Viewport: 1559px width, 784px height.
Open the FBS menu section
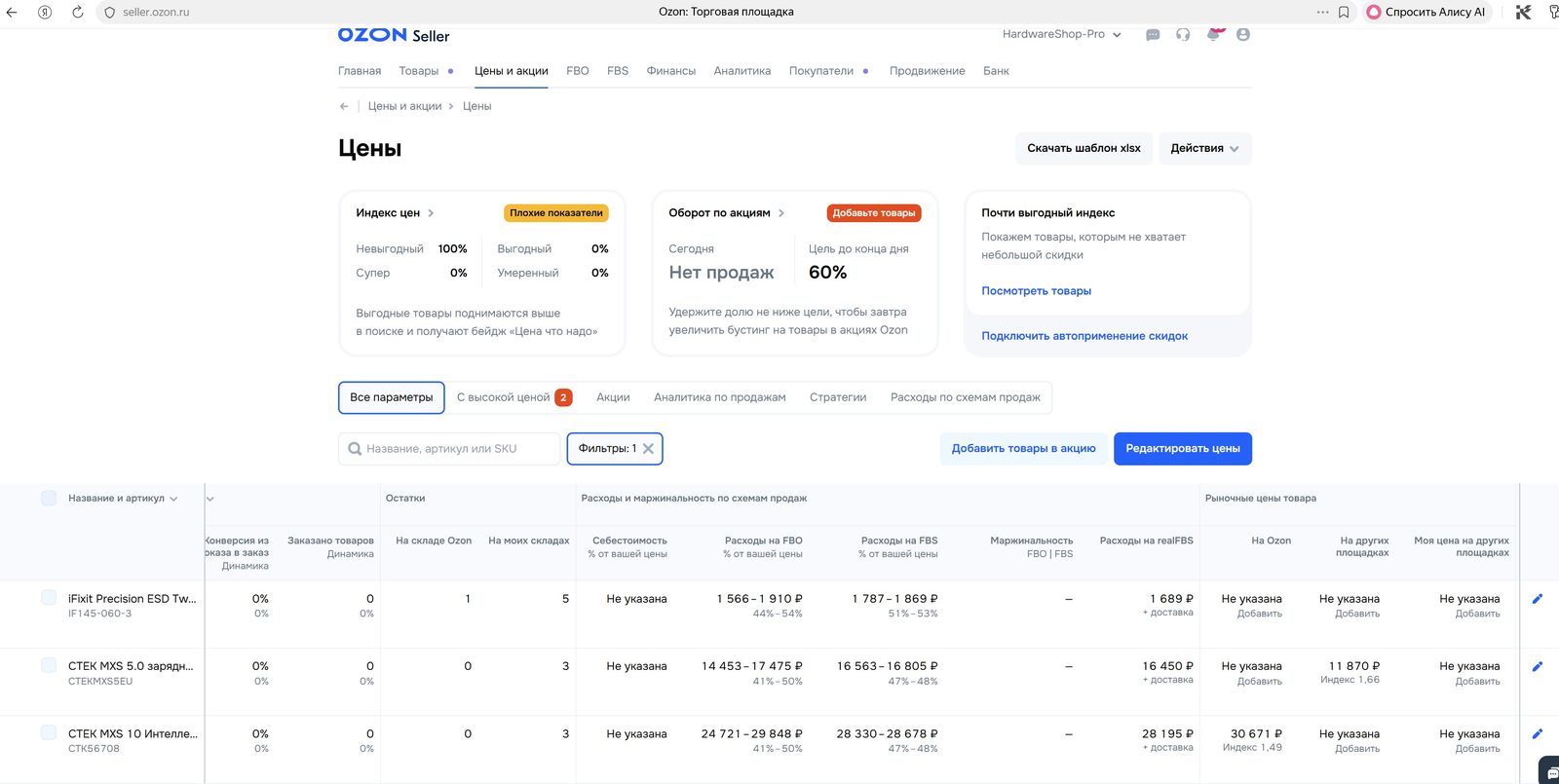[618, 71]
